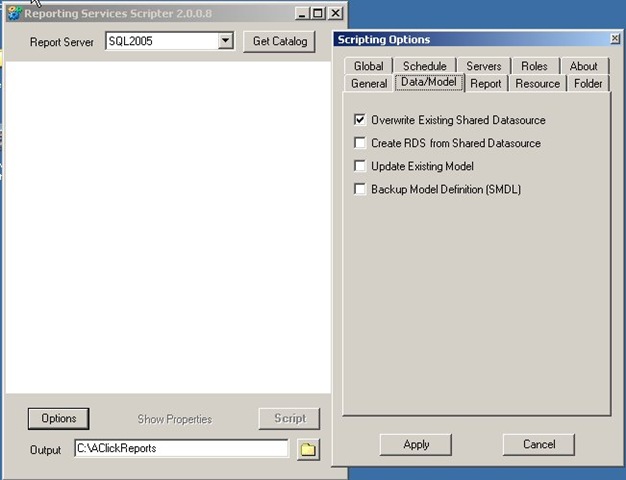The image size is (626, 480).
Task: Switch to the Global tab
Action: pyautogui.click(x=368, y=66)
